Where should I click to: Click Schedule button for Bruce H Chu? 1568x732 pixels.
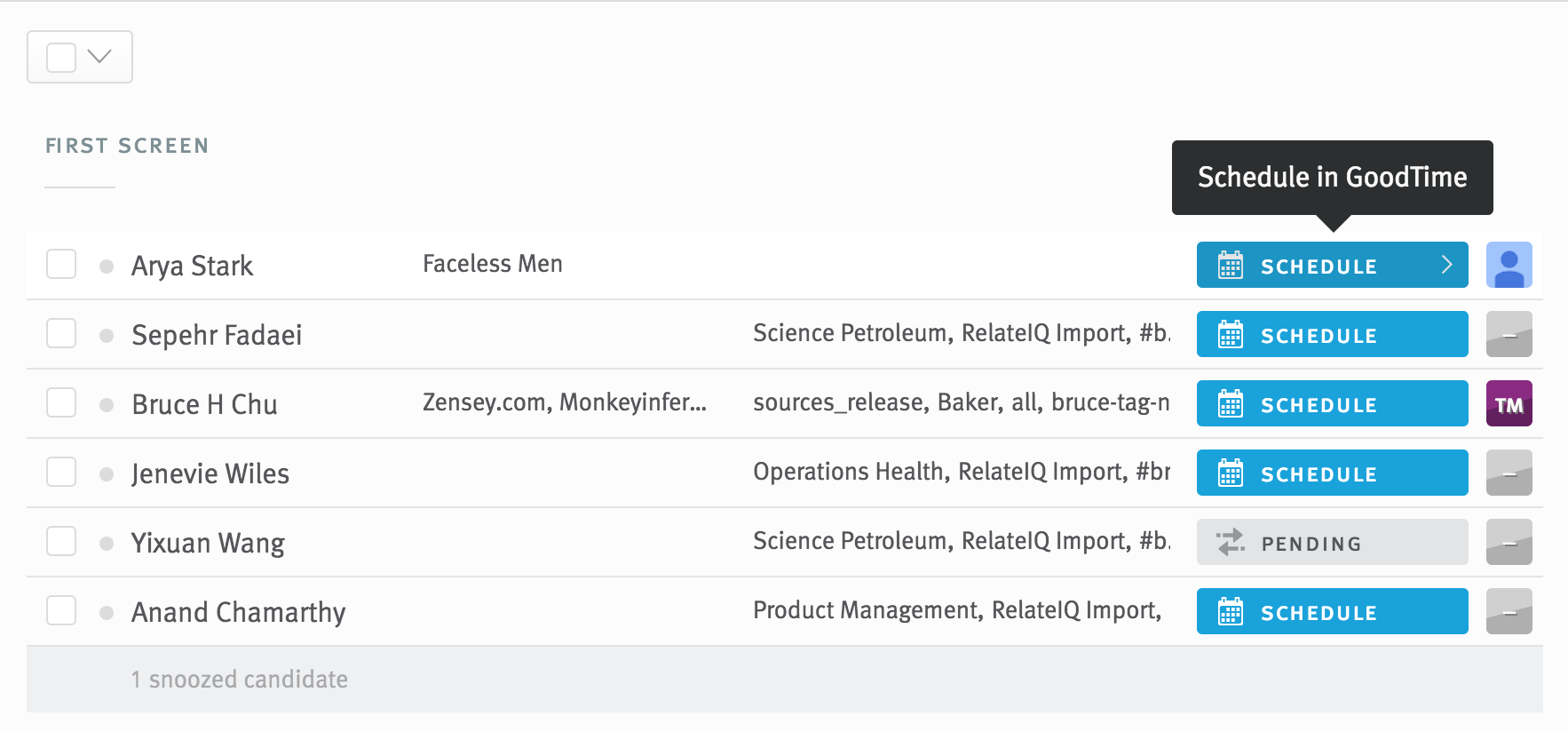click(1332, 403)
